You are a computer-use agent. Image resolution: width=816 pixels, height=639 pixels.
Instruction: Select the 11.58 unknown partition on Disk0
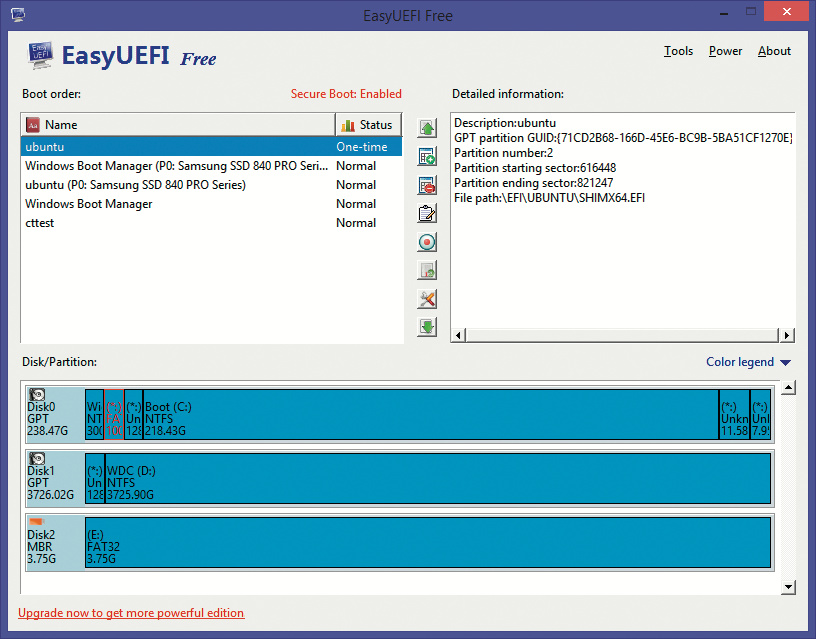point(735,415)
